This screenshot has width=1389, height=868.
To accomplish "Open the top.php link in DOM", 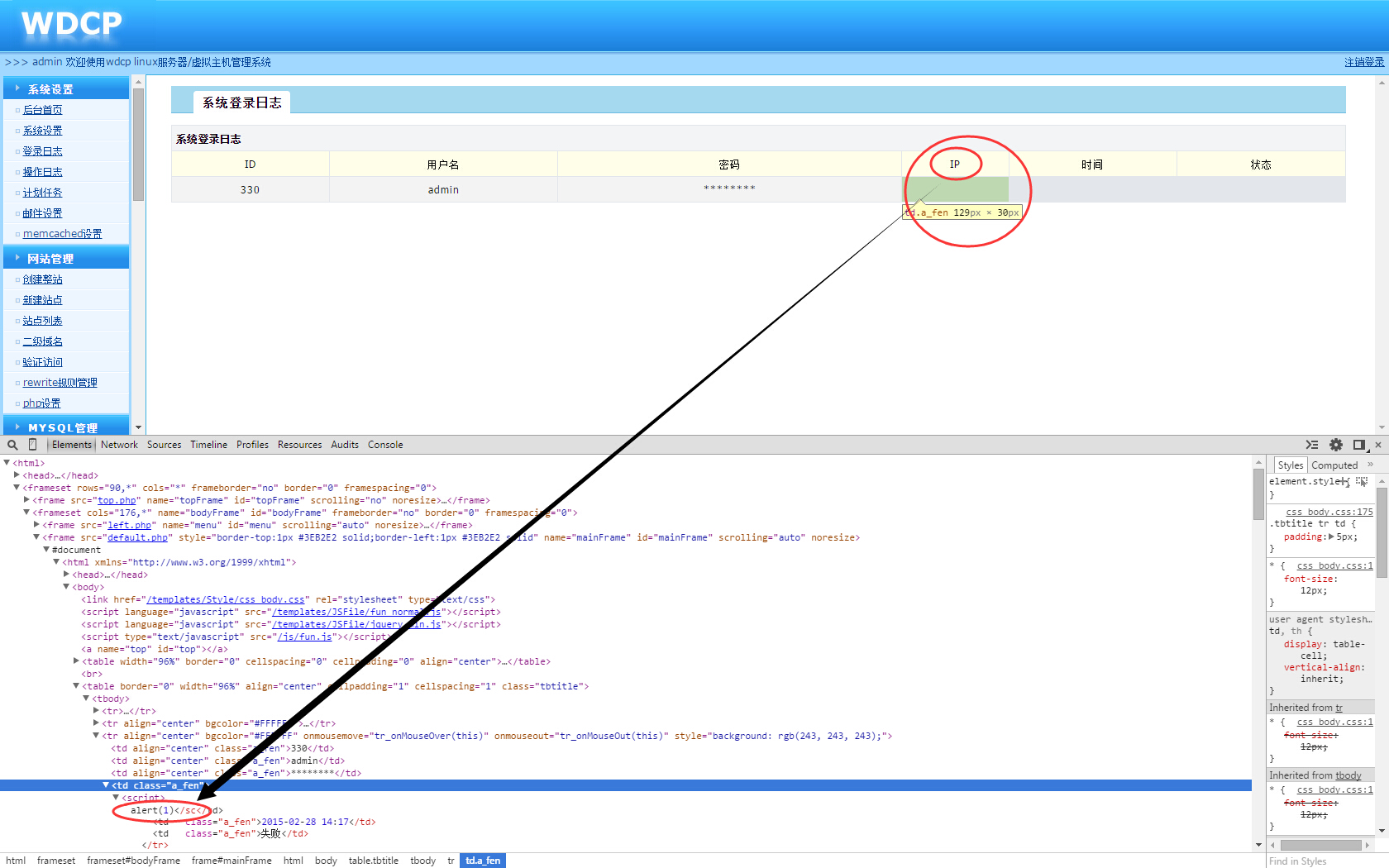I will tap(117, 500).
